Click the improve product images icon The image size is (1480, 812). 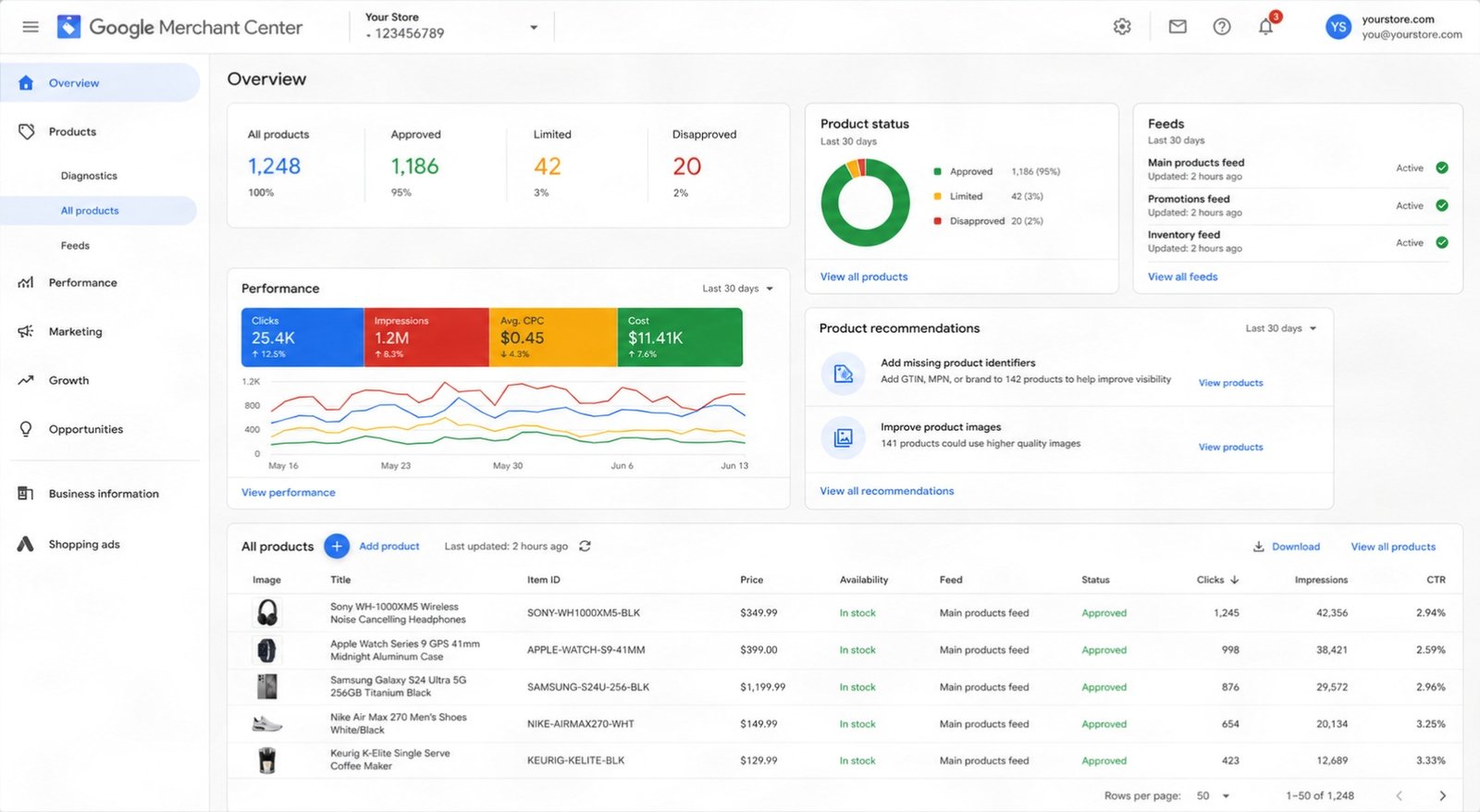[844, 437]
